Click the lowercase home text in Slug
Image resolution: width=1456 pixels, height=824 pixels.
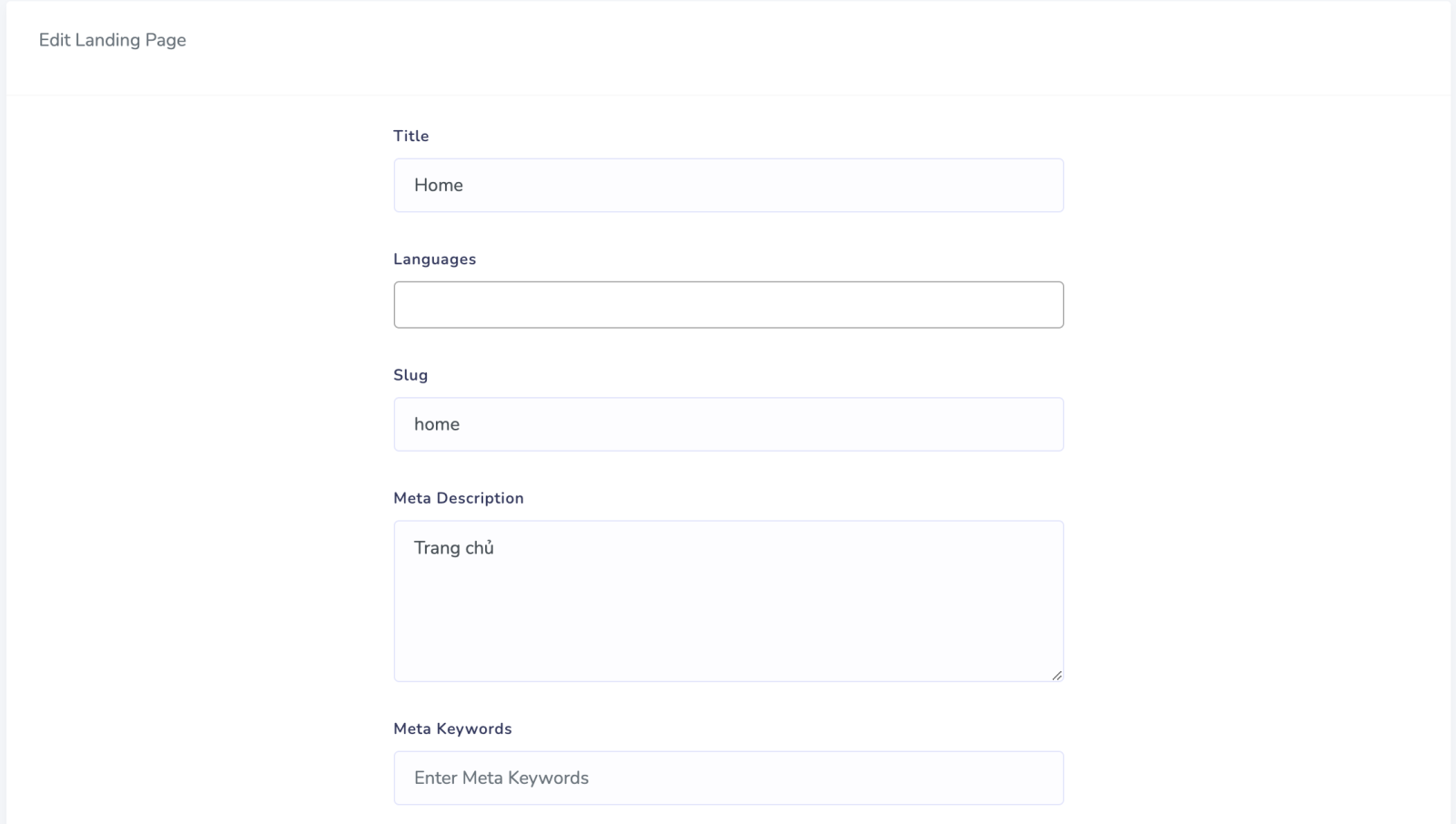(436, 424)
